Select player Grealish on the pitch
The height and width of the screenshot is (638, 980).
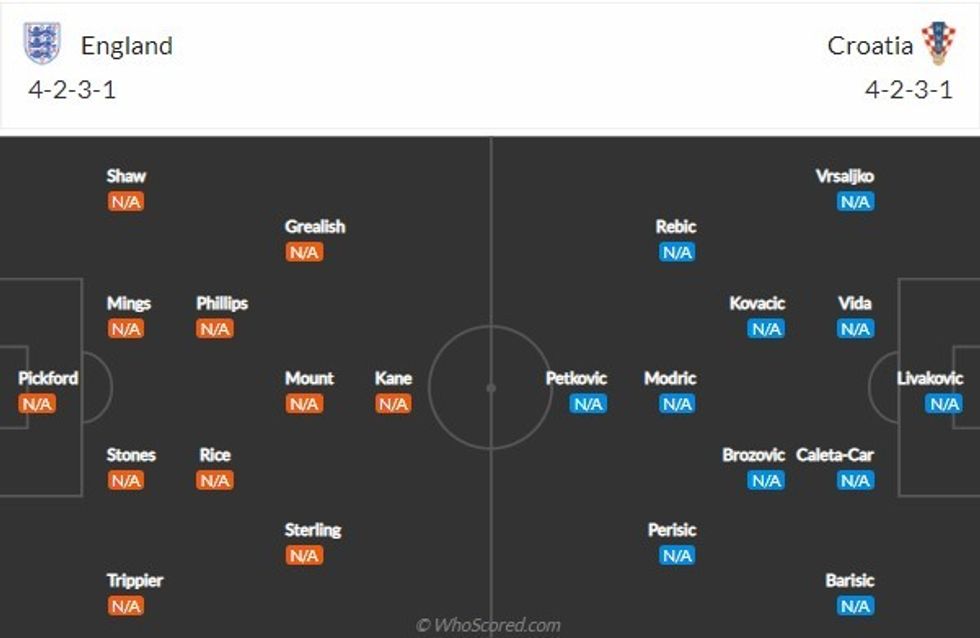pyautogui.click(x=315, y=227)
